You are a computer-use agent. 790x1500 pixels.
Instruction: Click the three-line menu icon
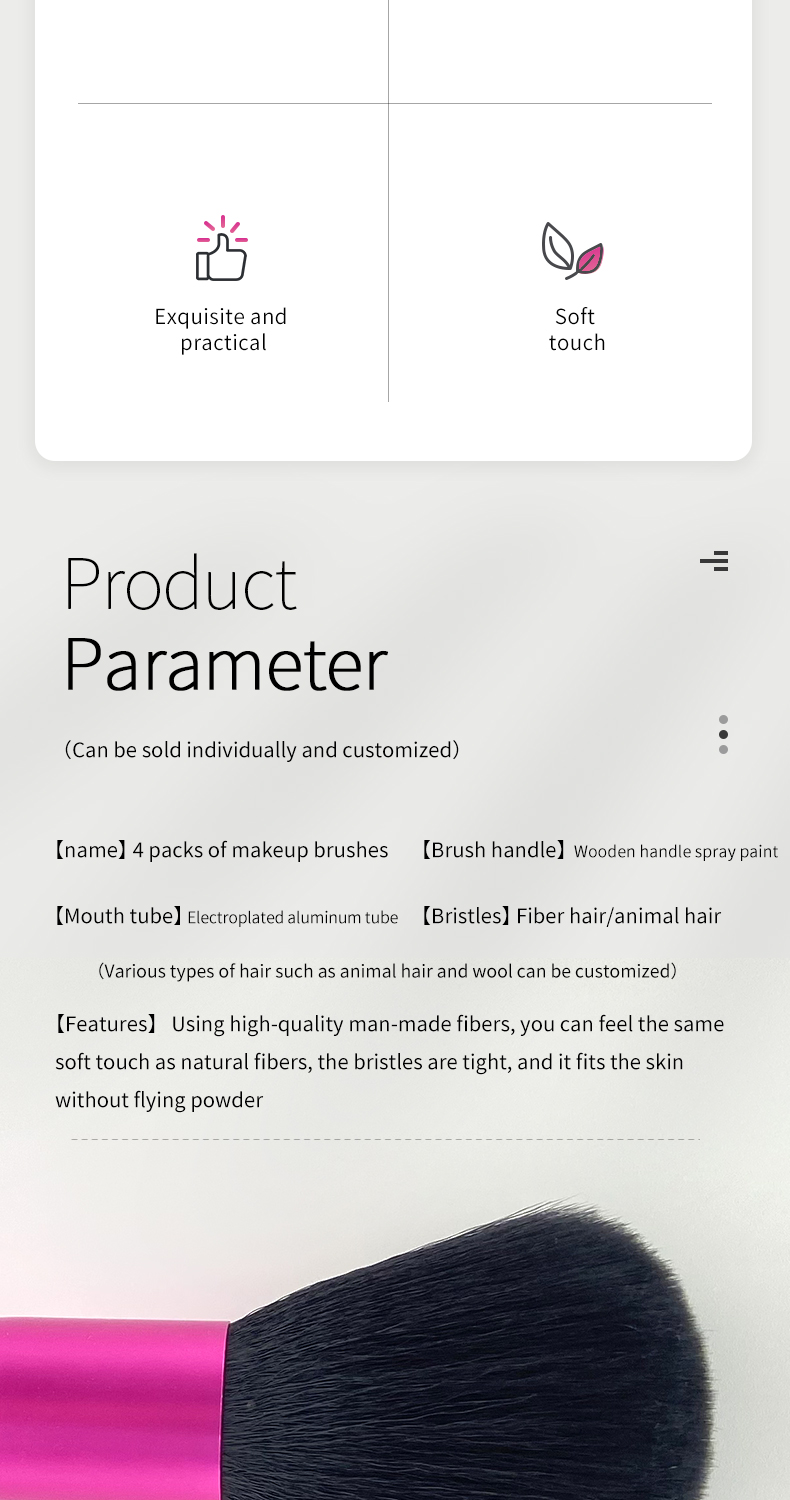pyautogui.click(x=714, y=561)
